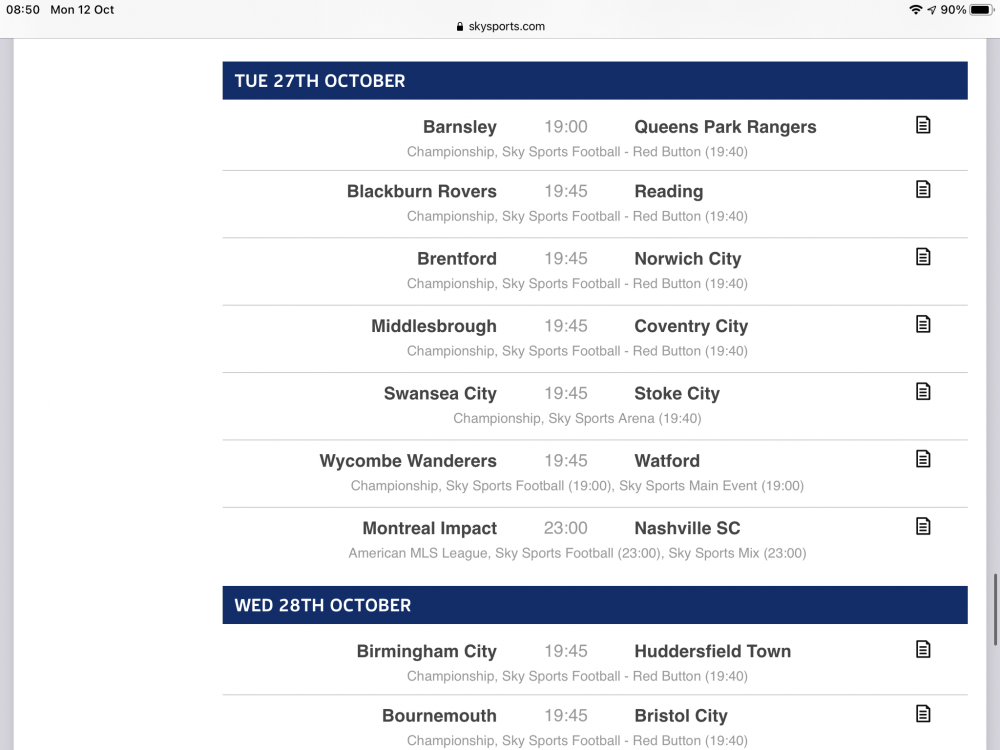Tap document icon for Middlesbrough v Coventry City
The width and height of the screenshot is (1000, 750).
coord(923,324)
